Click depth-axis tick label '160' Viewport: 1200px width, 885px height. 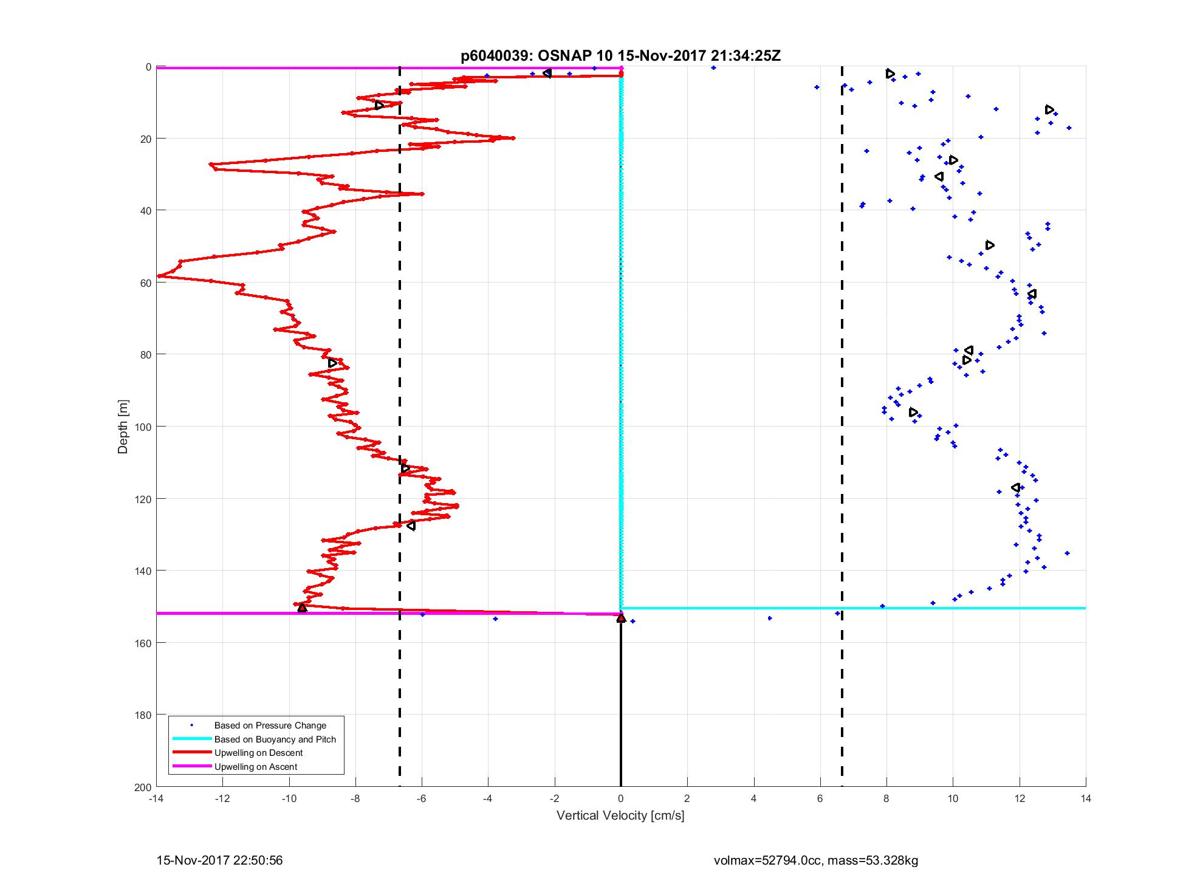141,643
